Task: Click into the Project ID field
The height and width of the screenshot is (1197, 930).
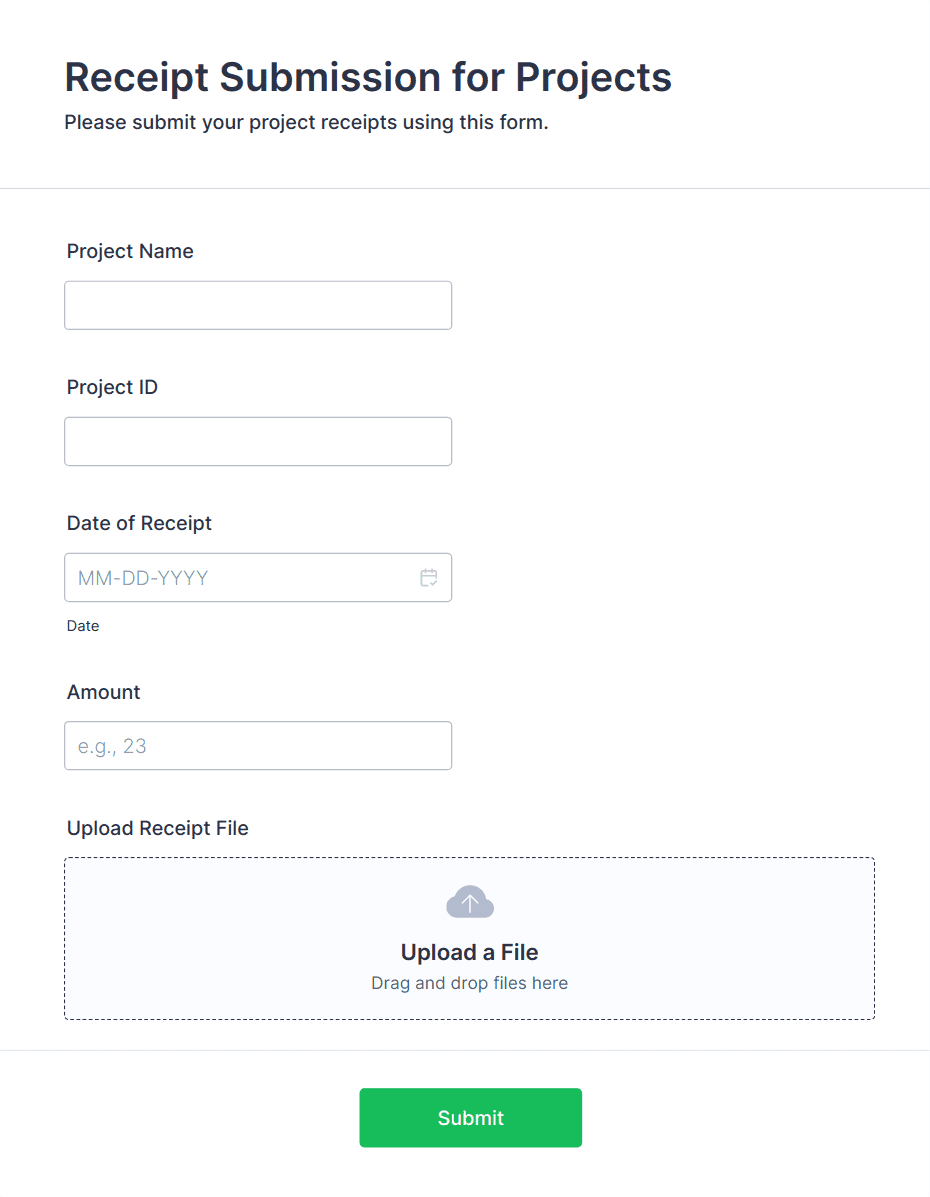Action: click(x=258, y=441)
